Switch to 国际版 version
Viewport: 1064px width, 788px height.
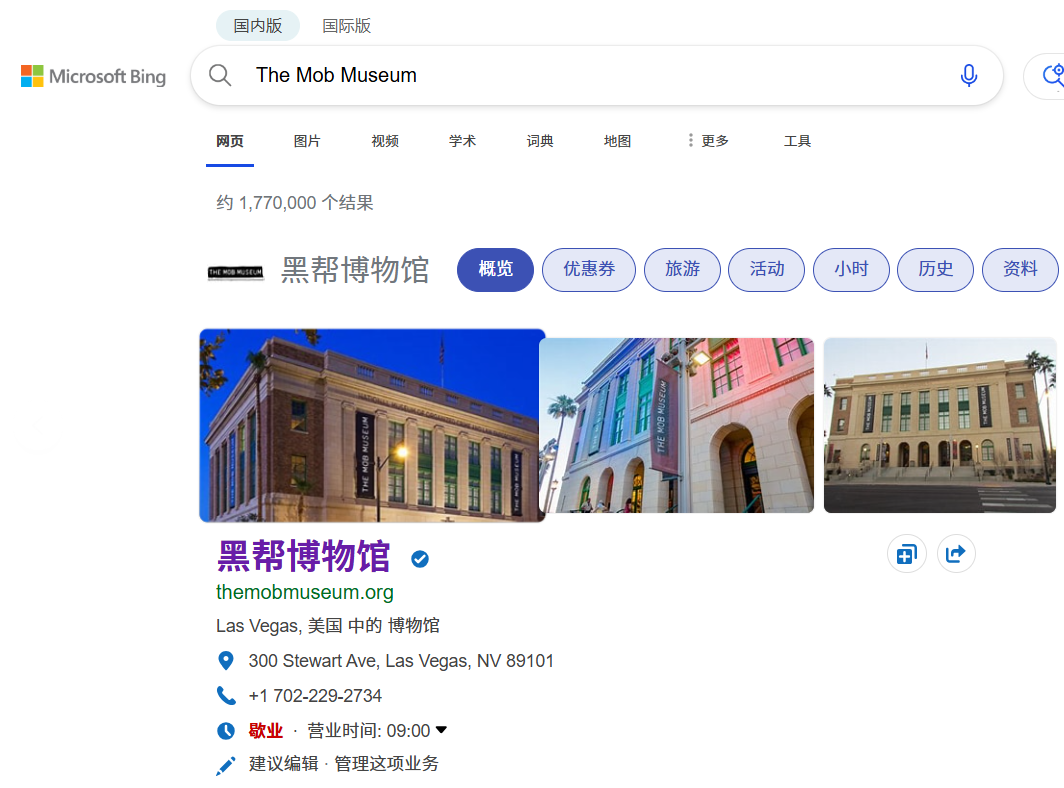[x=346, y=26]
